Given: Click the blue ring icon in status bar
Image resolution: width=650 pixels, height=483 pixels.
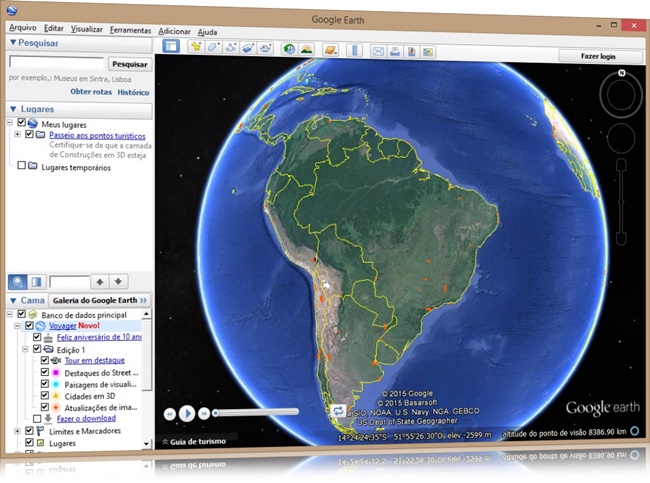Looking at the screenshot, I should (635, 431).
